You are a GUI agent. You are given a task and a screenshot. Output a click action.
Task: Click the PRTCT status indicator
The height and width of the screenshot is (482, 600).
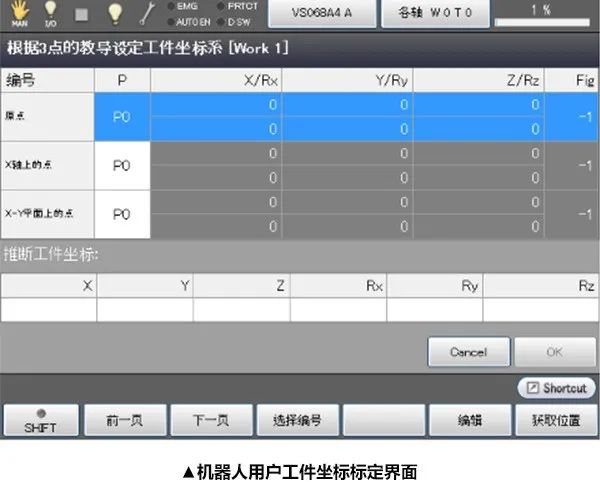(236, 7)
